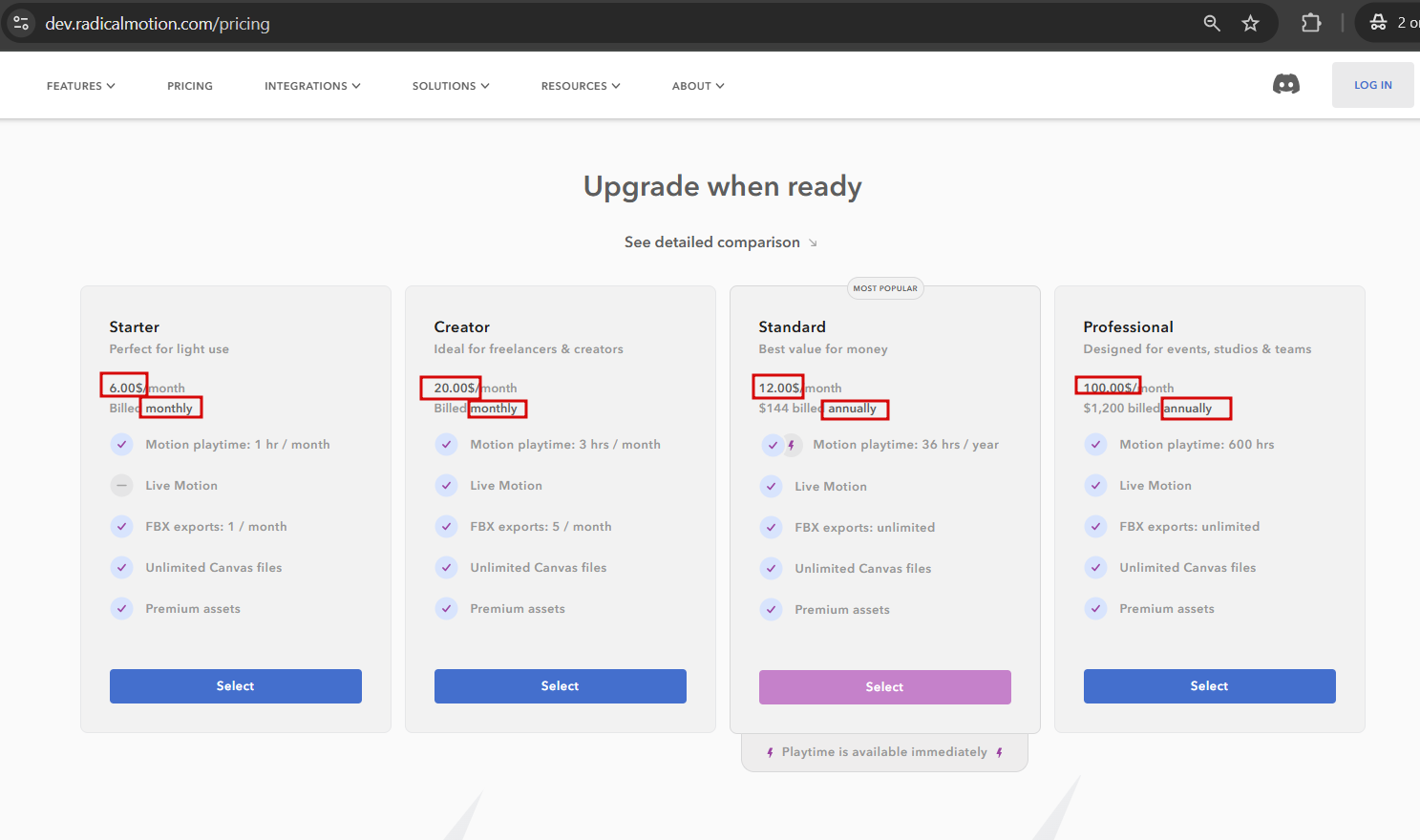
Task: Click '$1,200 billed annually' text
Action: [1148, 409]
